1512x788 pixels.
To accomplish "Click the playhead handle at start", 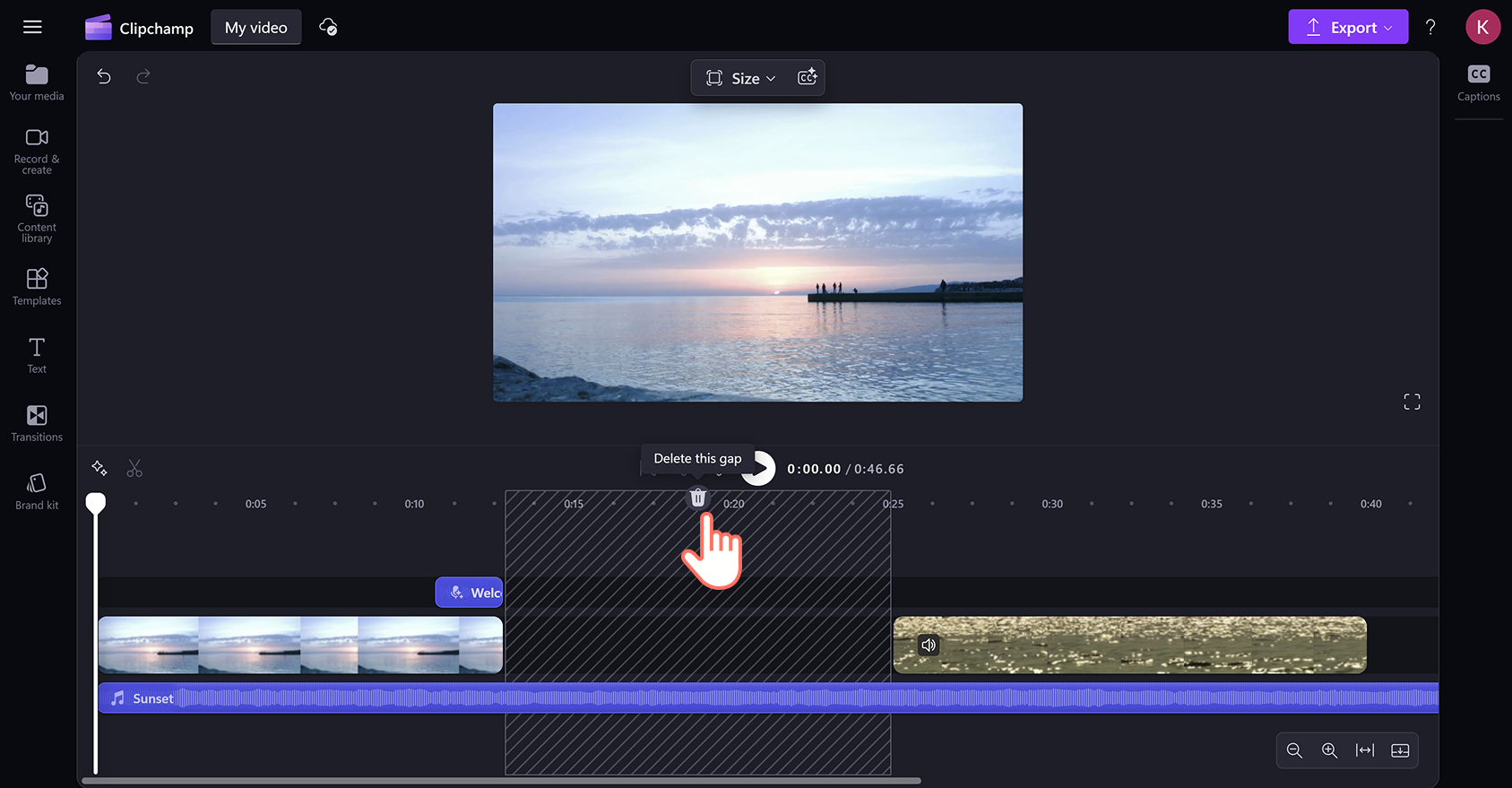I will point(95,503).
